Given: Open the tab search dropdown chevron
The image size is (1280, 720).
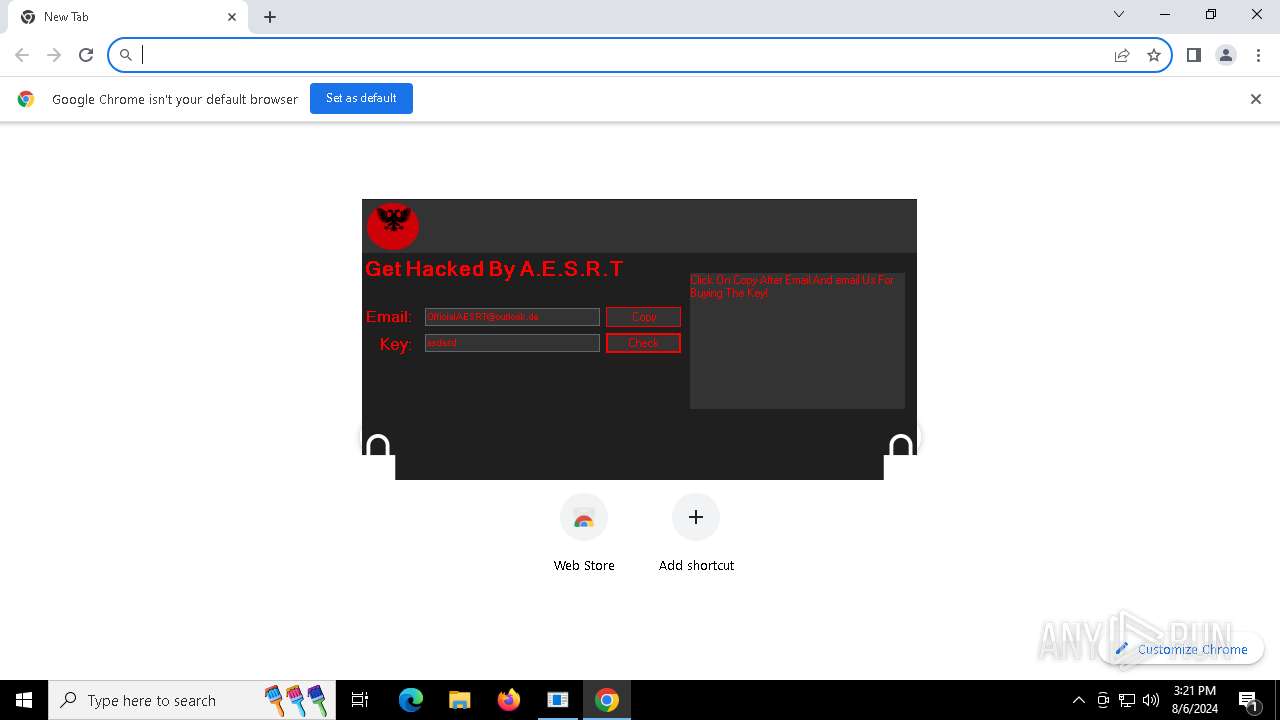Looking at the screenshot, I should pos(1119,14).
